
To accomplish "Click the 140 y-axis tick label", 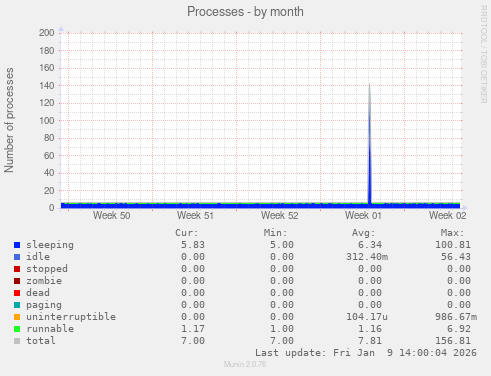I will [47, 86].
